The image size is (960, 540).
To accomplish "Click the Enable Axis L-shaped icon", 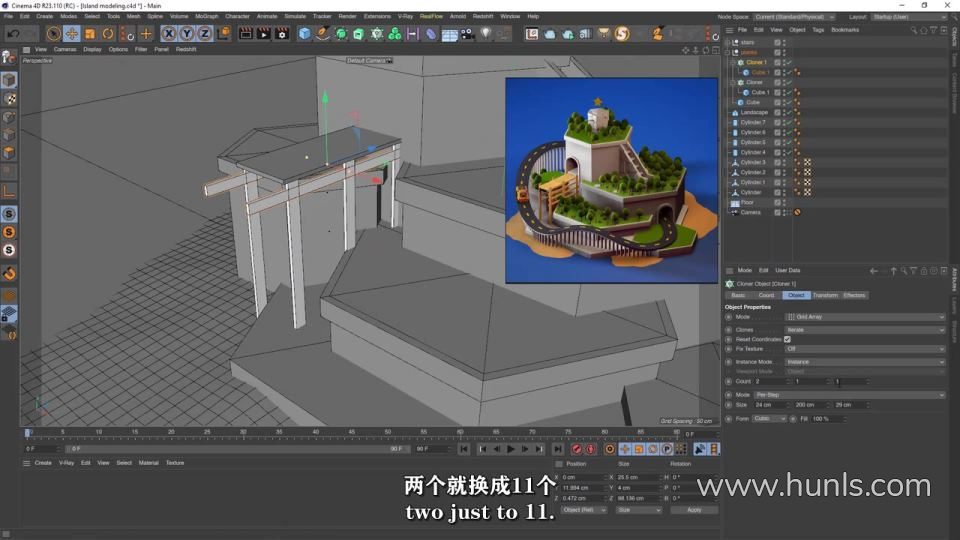I will [9, 192].
